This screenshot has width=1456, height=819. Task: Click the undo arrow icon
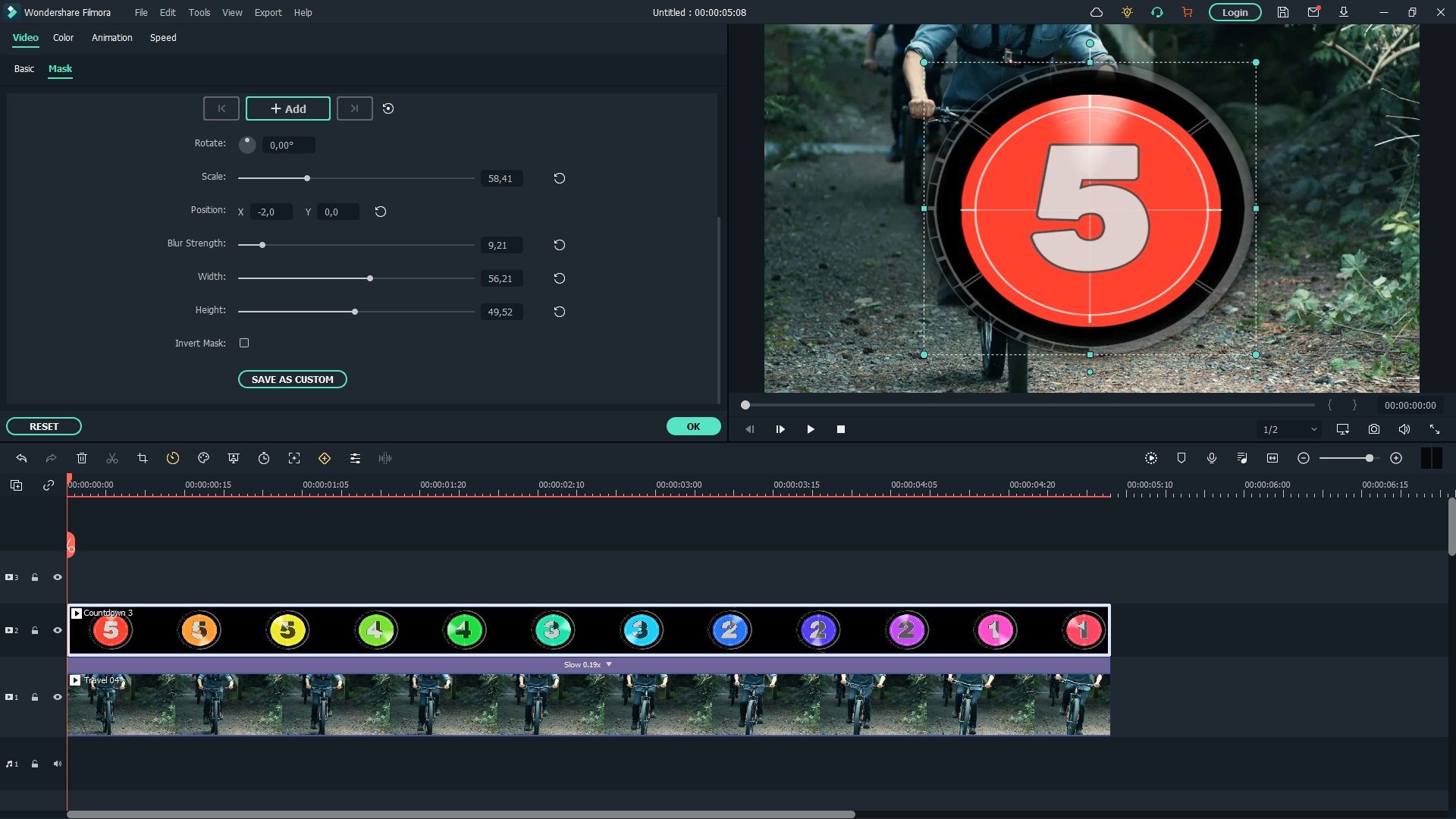tap(21, 458)
